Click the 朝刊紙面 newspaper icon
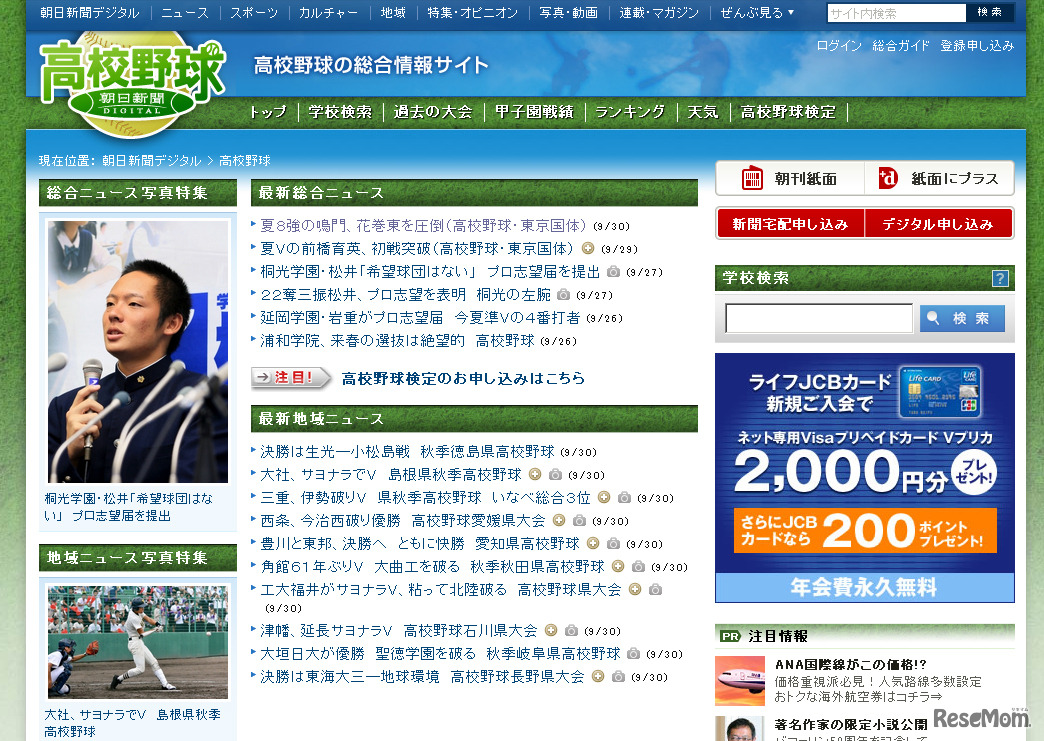1044x741 pixels. [752, 178]
